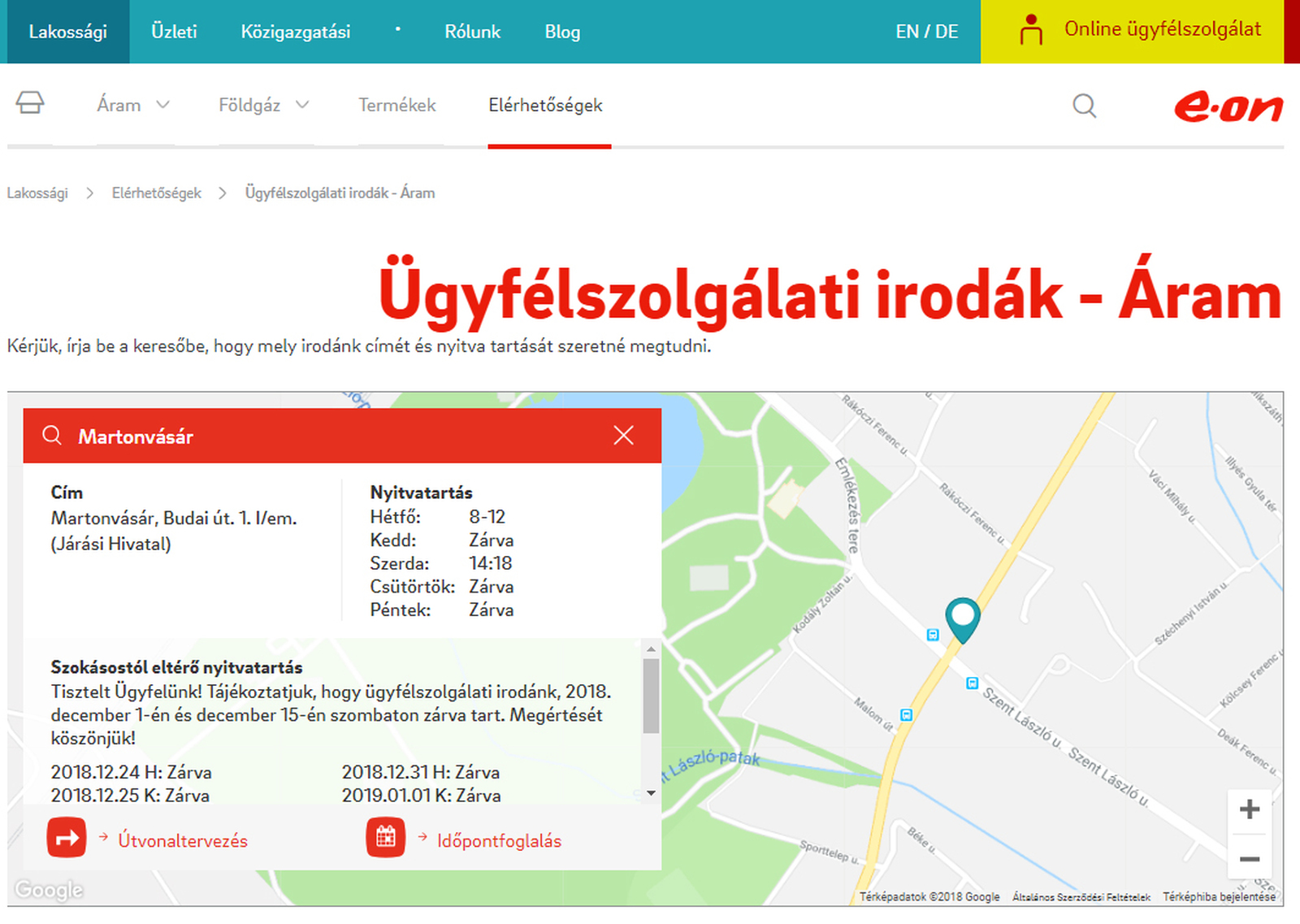
Task: Switch language via EN / DE
Action: 926,32
